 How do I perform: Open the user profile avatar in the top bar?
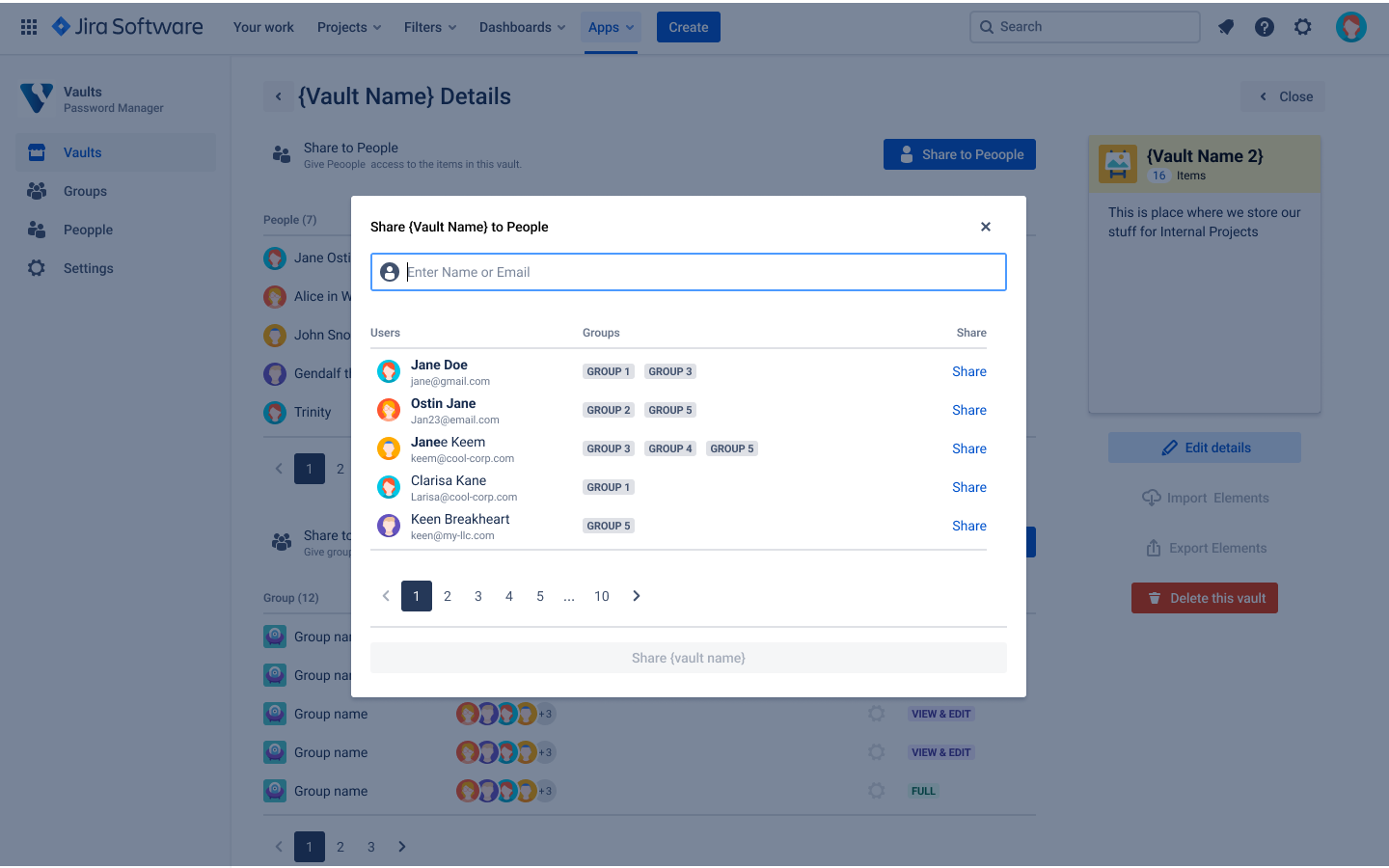[x=1351, y=27]
